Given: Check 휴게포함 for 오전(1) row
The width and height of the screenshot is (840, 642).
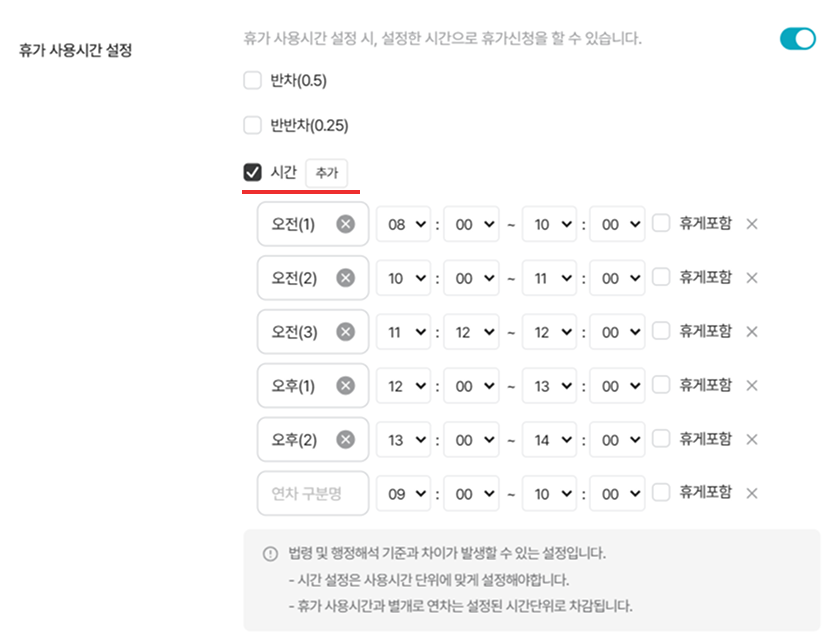Looking at the screenshot, I should click(661, 223).
